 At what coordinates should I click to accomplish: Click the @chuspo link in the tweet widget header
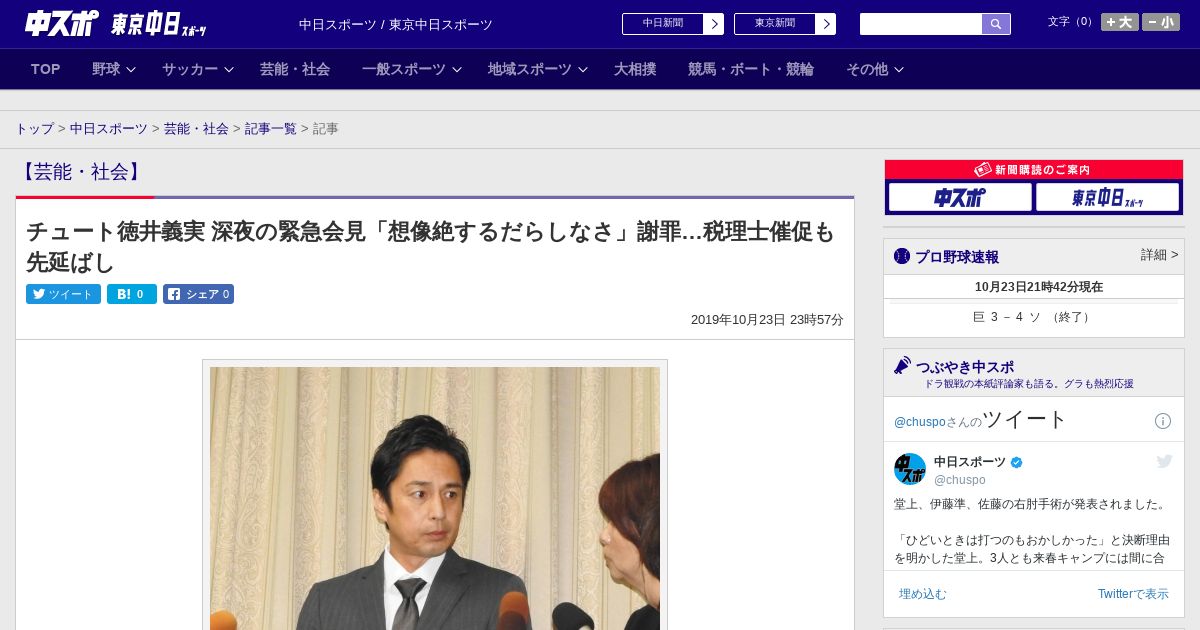tap(919, 422)
